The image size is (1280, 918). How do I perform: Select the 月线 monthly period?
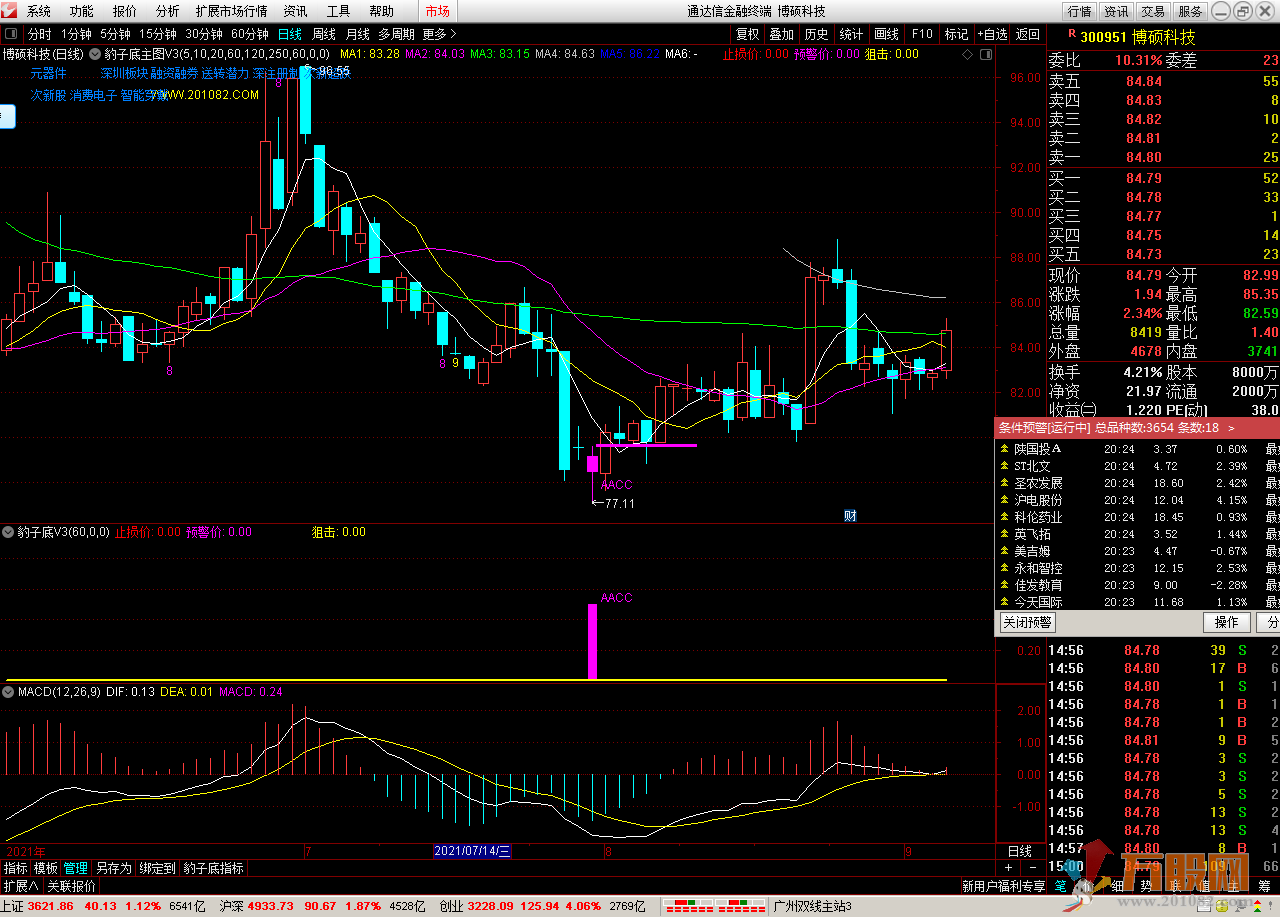coord(358,34)
